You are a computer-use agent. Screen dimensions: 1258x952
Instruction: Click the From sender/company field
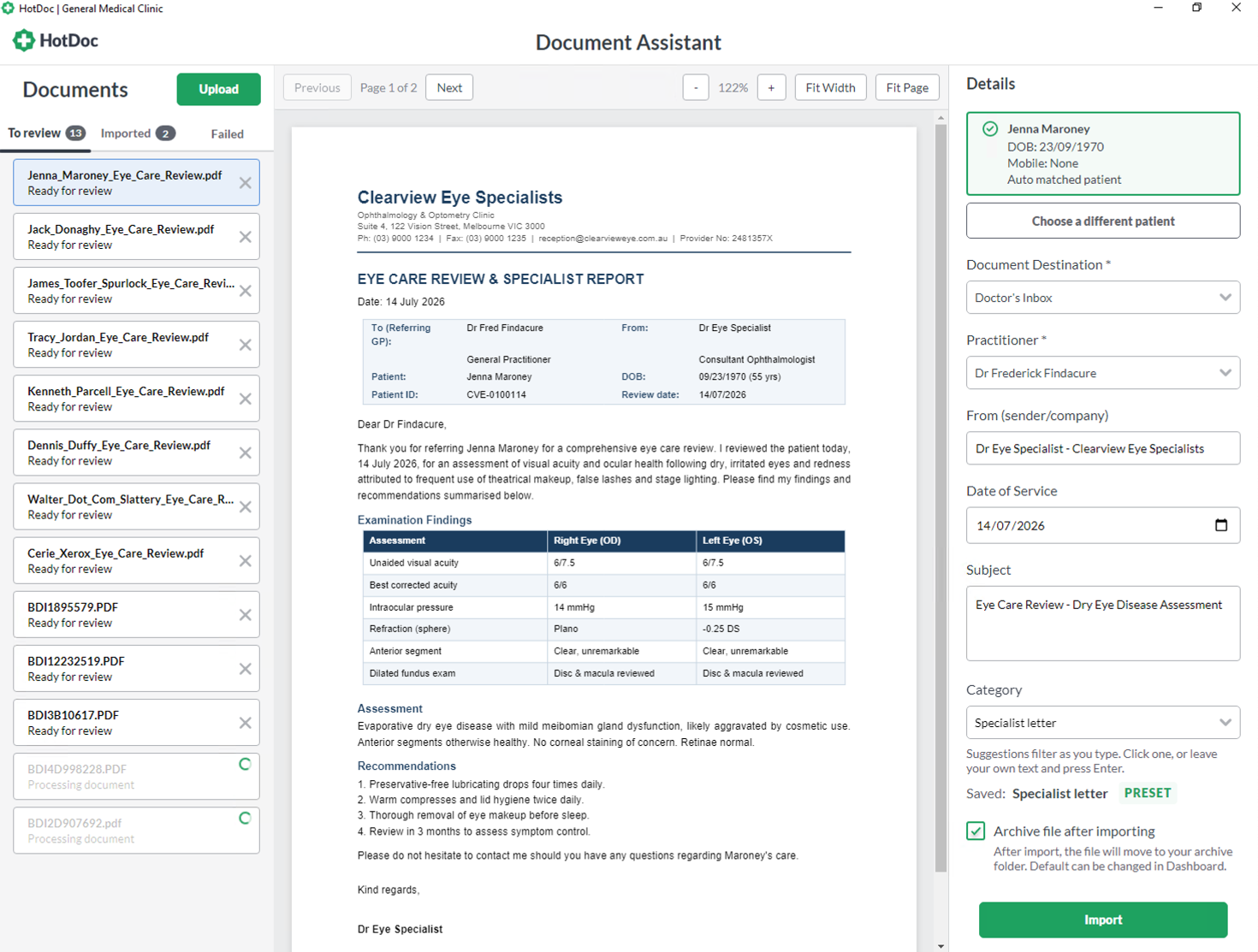(1103, 448)
